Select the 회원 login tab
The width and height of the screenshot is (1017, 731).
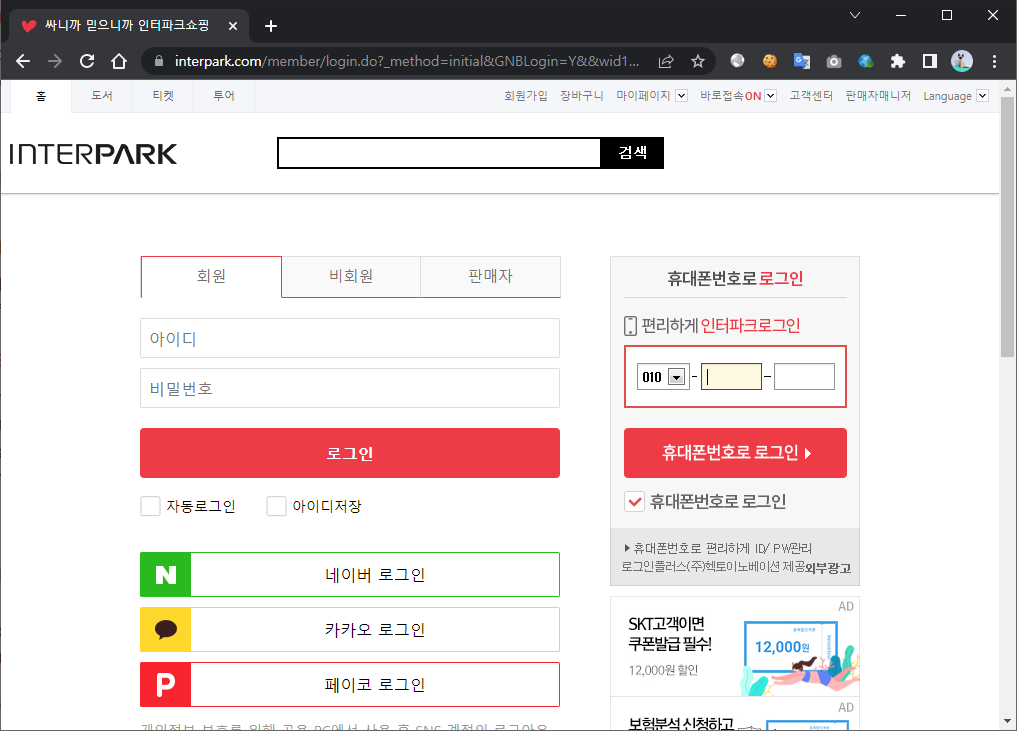(x=211, y=276)
